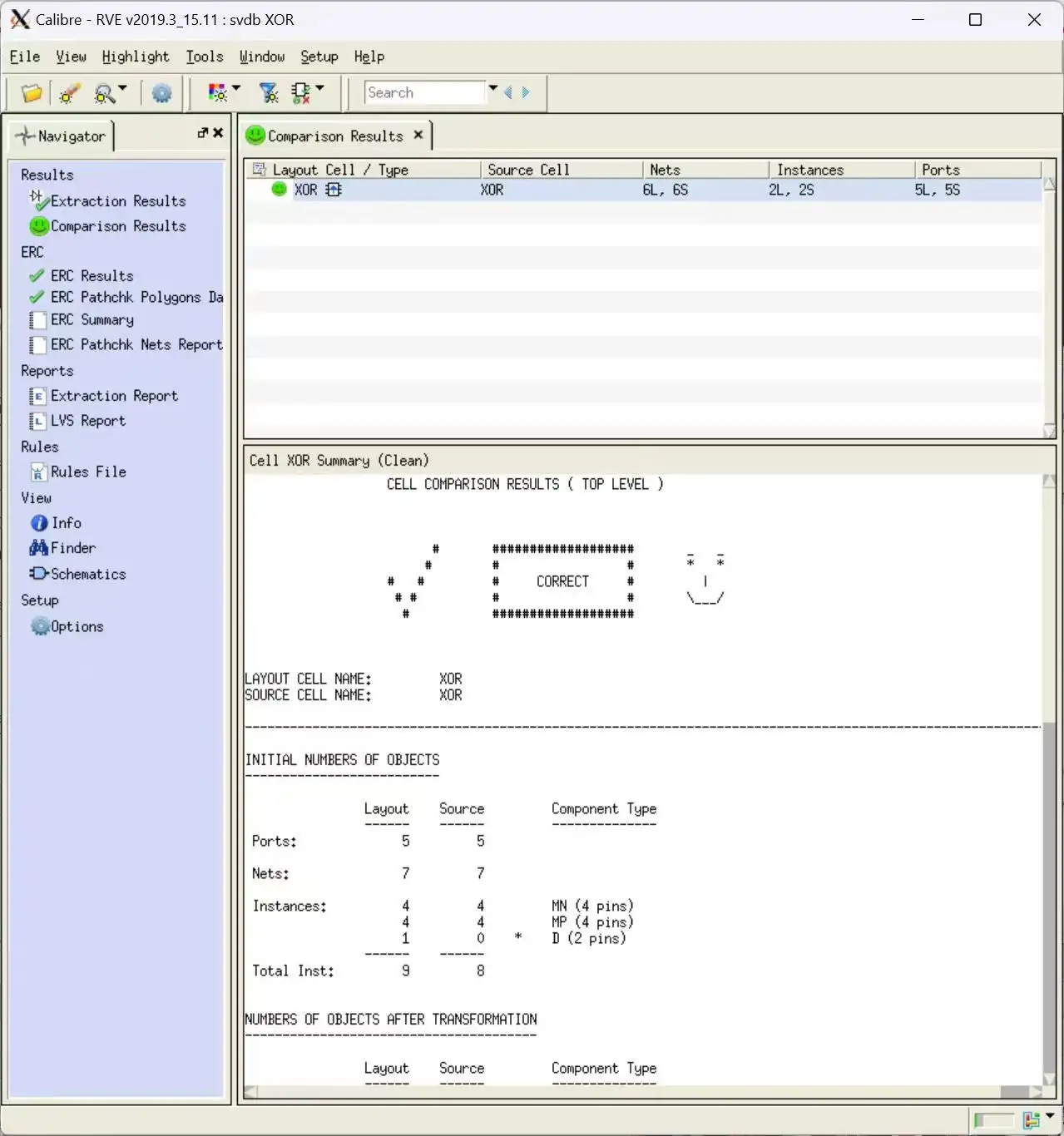Viewport: 1064px width, 1136px height.
Task: Go to previous search result arrow
Action: click(x=508, y=92)
